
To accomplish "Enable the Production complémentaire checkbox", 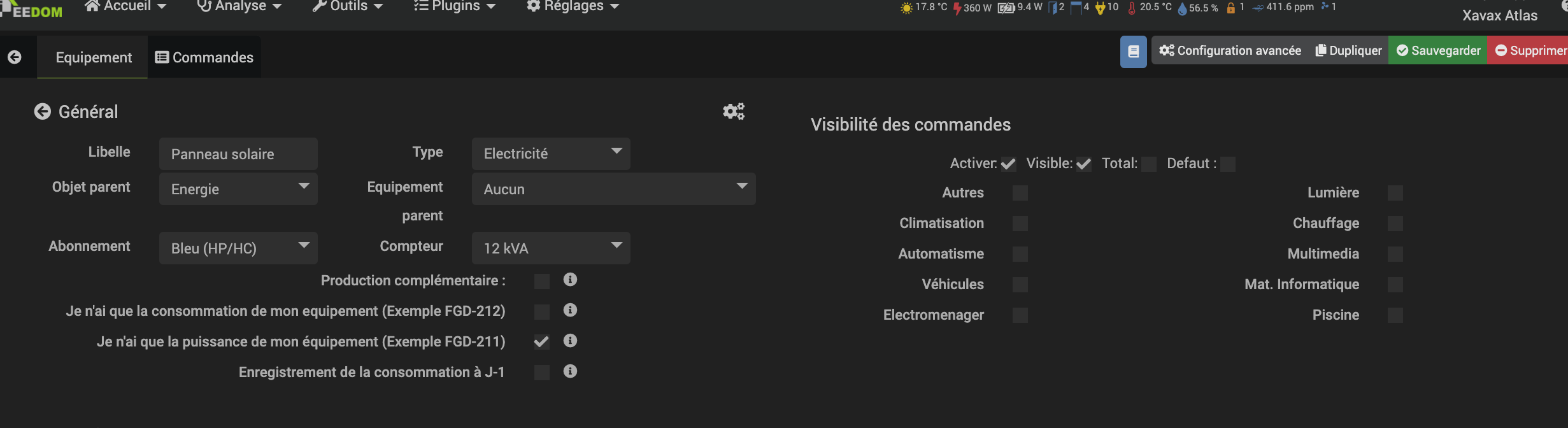I will click(541, 281).
